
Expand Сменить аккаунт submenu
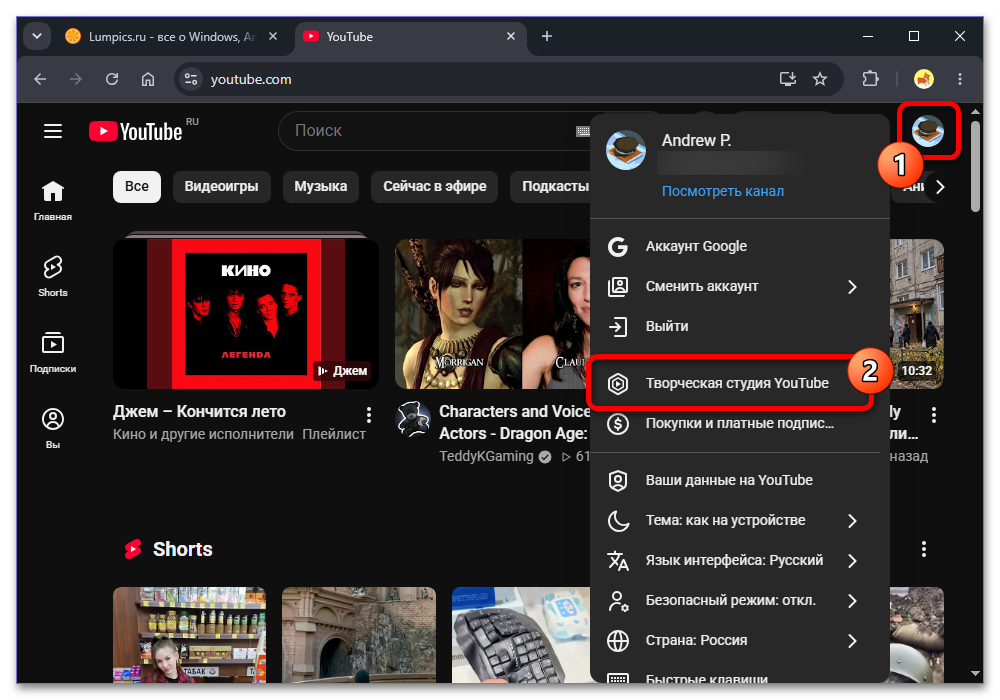tap(853, 287)
